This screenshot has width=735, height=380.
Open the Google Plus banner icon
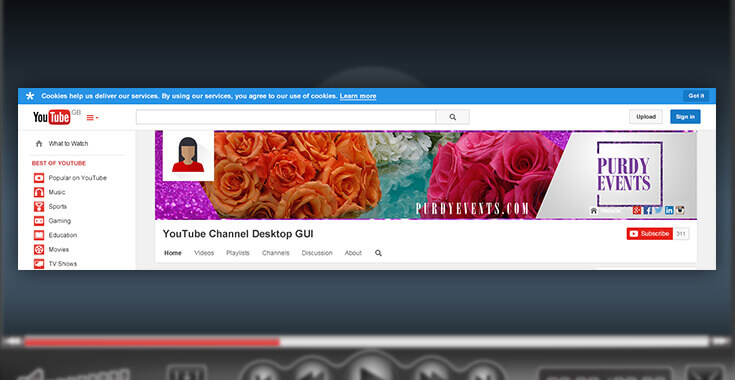point(637,210)
